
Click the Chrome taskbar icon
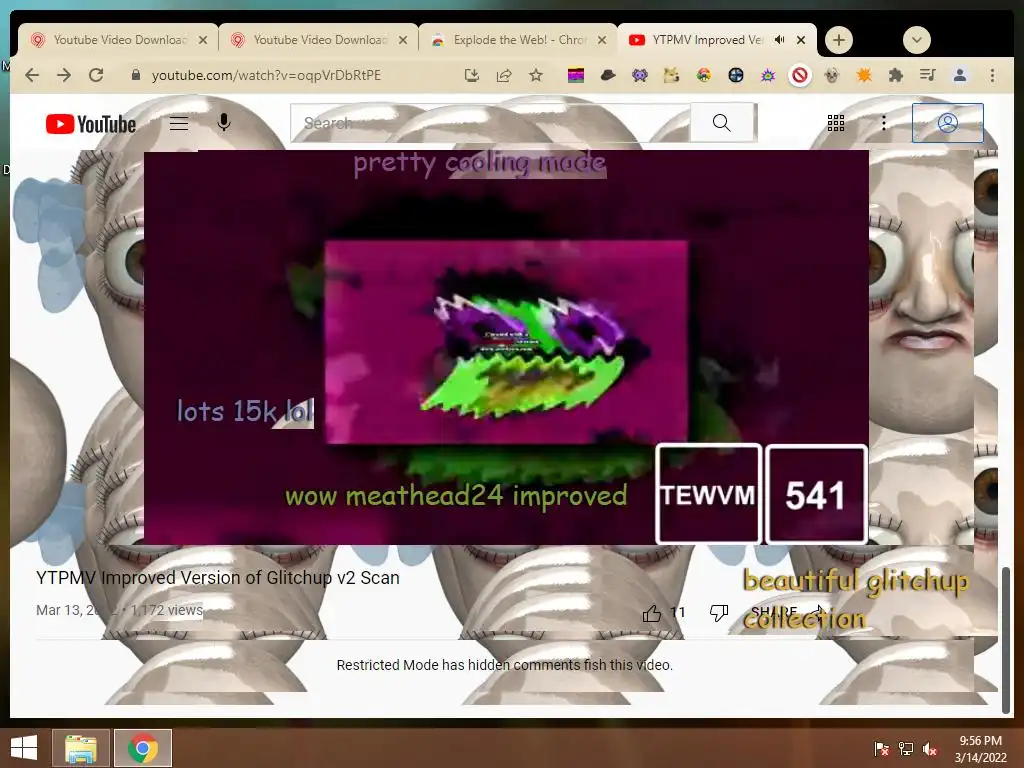143,748
